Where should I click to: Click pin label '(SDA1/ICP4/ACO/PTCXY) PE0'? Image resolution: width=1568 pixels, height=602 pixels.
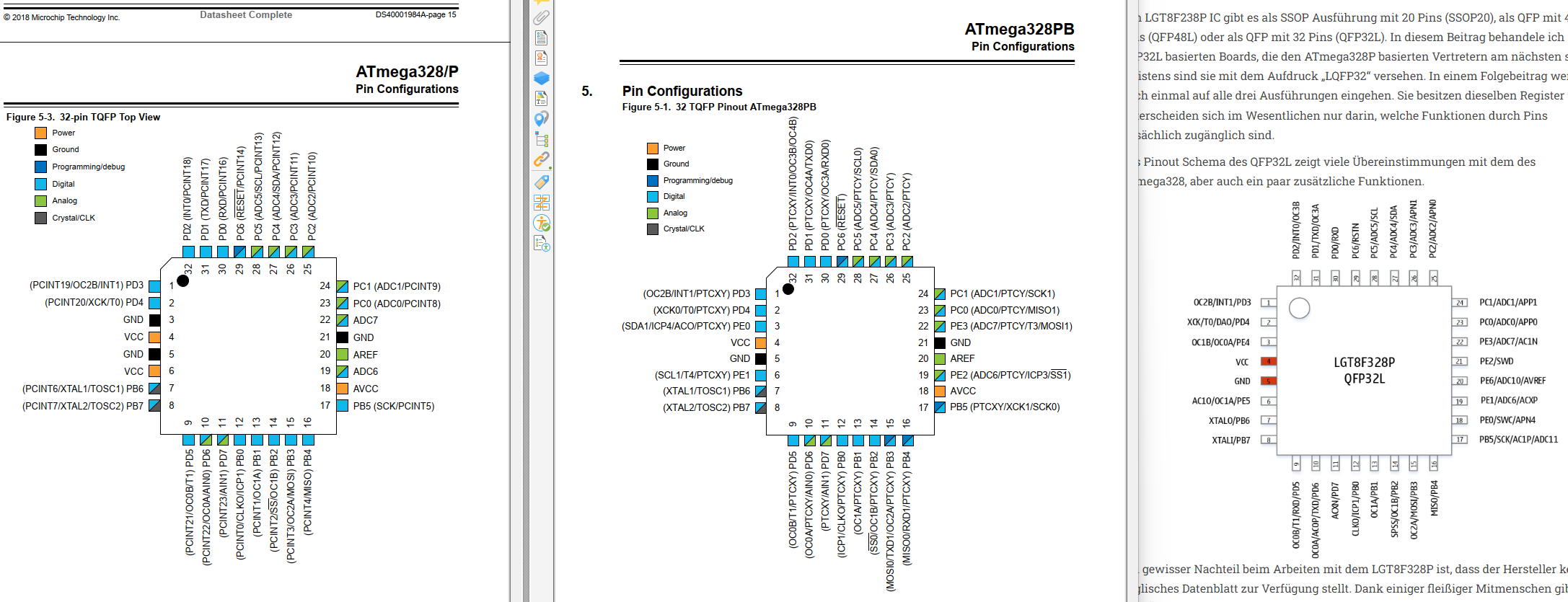pos(686,326)
